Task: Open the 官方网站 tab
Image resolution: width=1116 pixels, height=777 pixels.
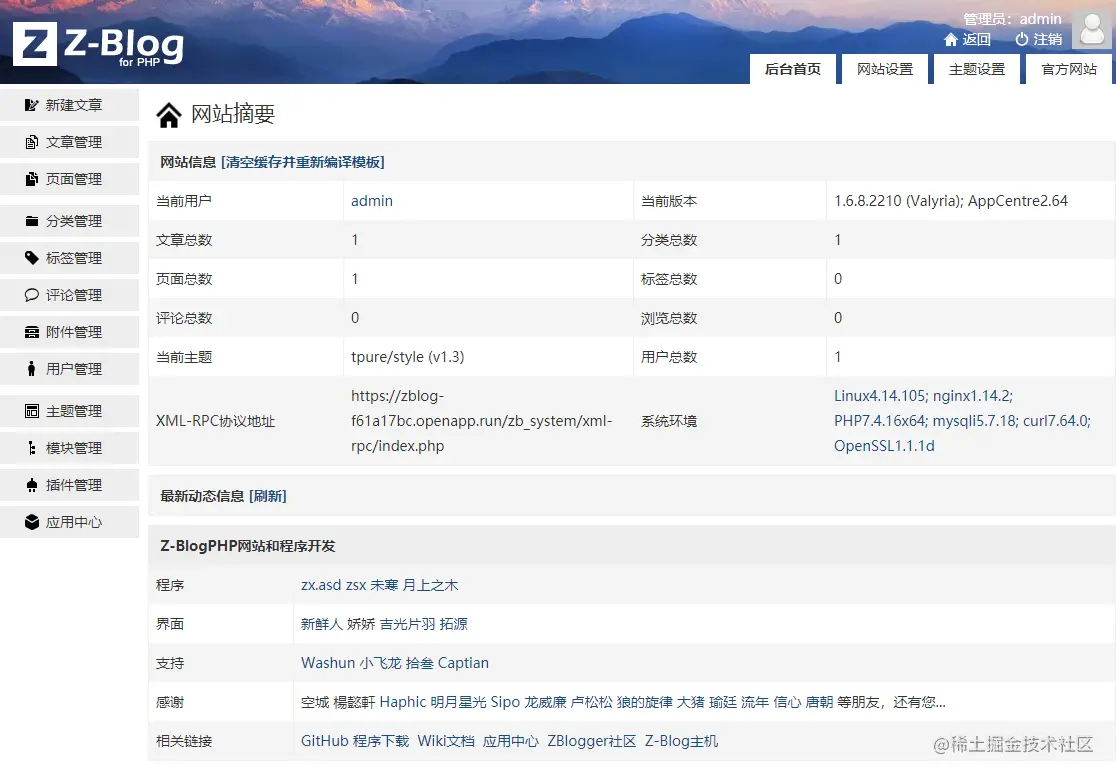Action: click(1069, 69)
